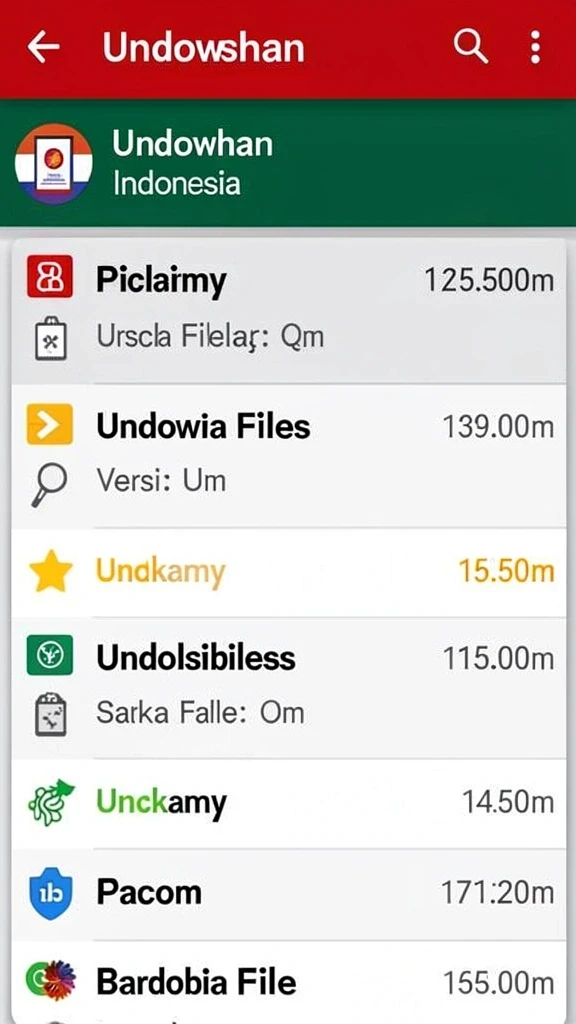Tap the gold star next to Undkamy

click(51, 571)
